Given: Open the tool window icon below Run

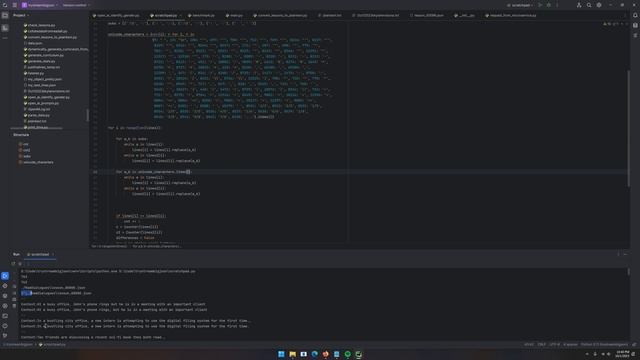Looking at the screenshot, I should (5, 286).
